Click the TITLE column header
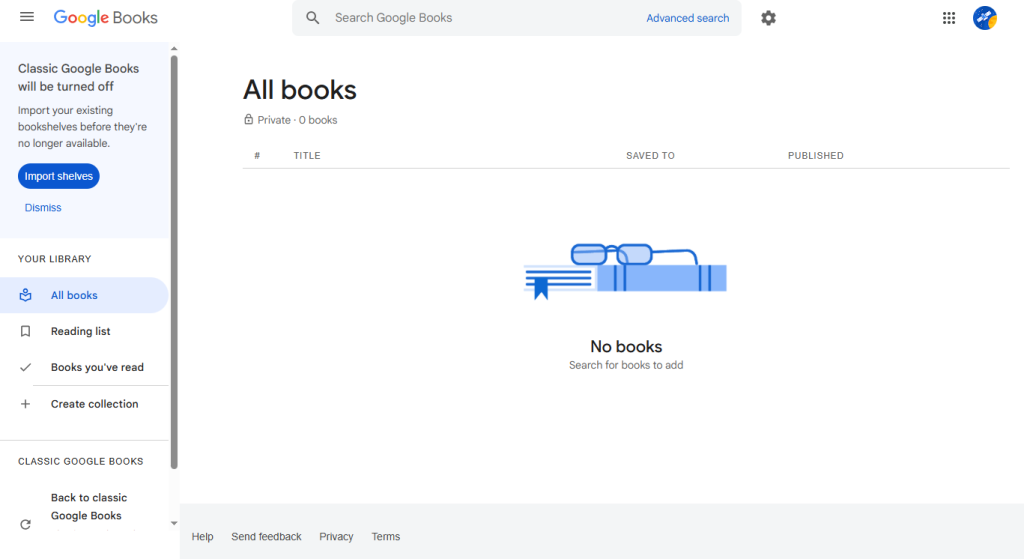 (x=307, y=155)
